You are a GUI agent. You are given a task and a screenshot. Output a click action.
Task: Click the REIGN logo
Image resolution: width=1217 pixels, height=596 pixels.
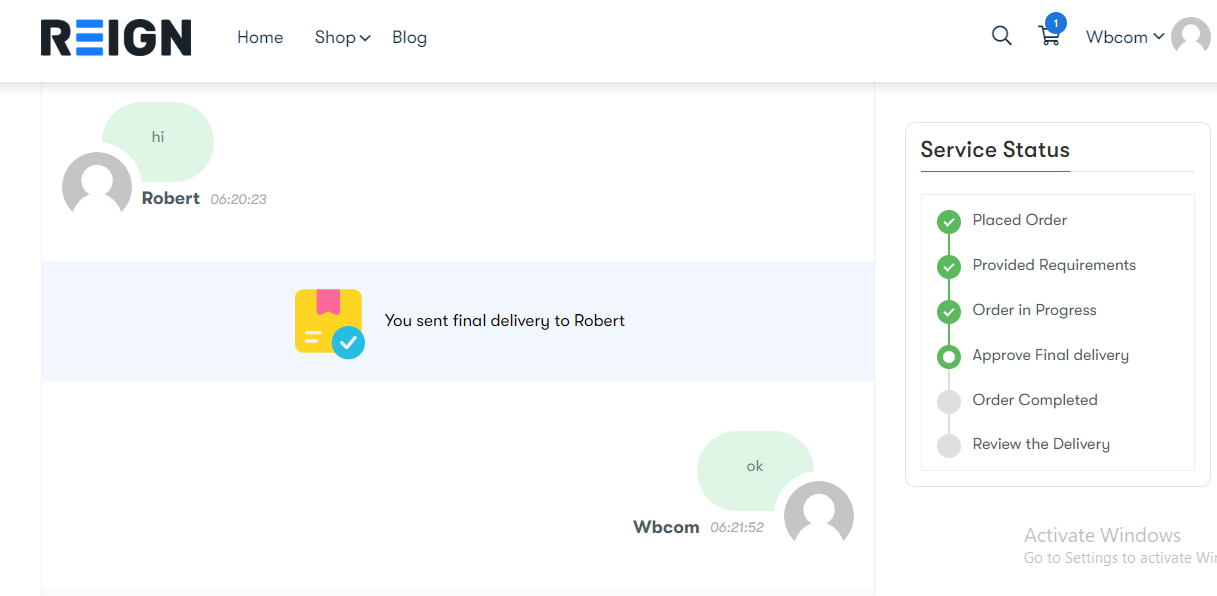[x=116, y=38]
